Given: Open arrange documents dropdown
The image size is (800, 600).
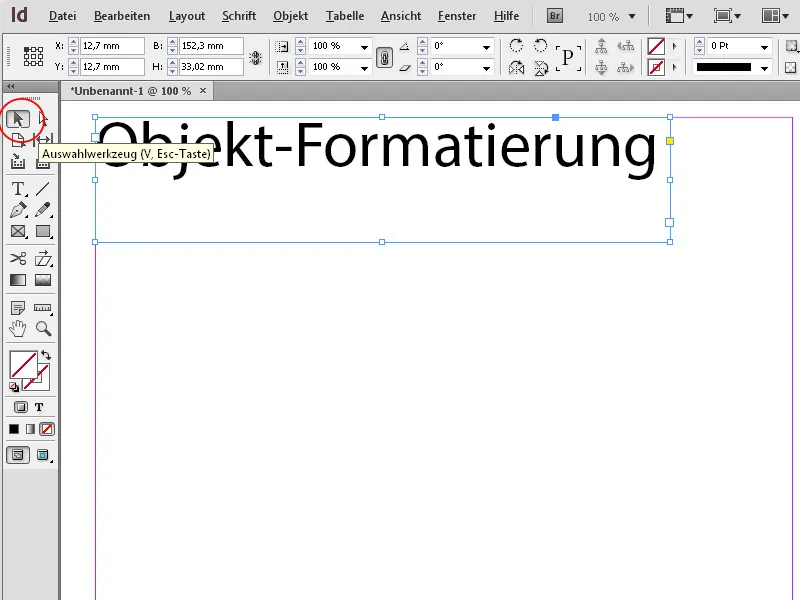Looking at the screenshot, I should pyautogui.click(x=775, y=16).
